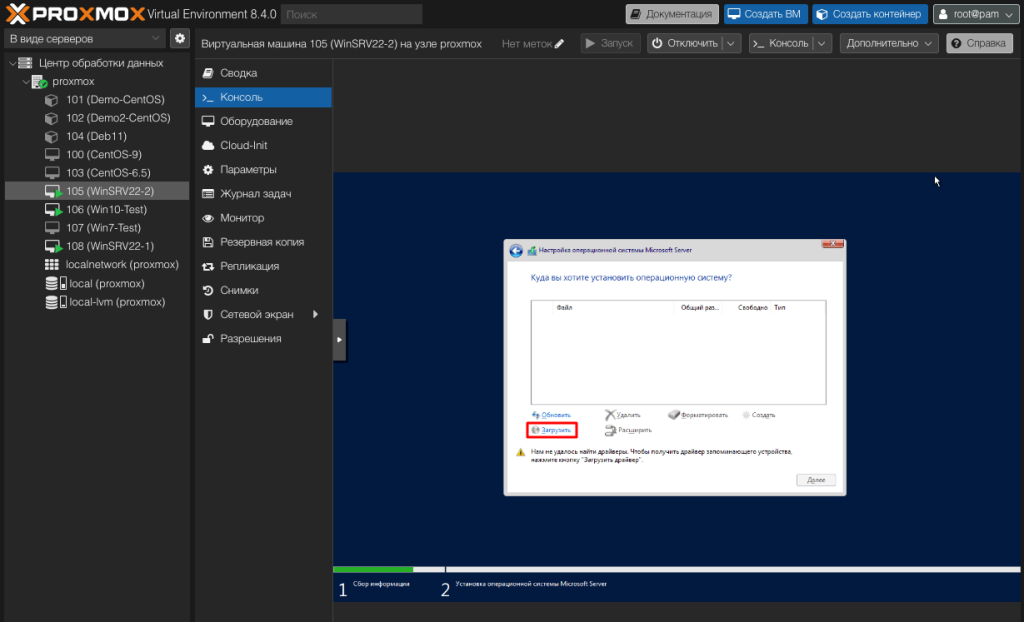The image size is (1024, 622).
Task: Click the 'Создать ВМ' button
Action: click(x=763, y=14)
